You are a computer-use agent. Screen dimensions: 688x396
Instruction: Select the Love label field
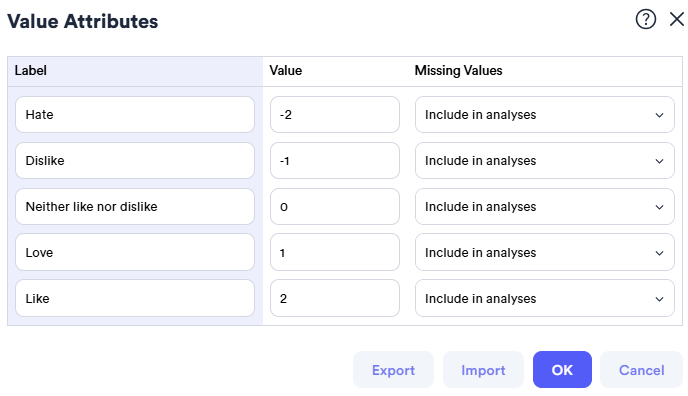coord(135,252)
